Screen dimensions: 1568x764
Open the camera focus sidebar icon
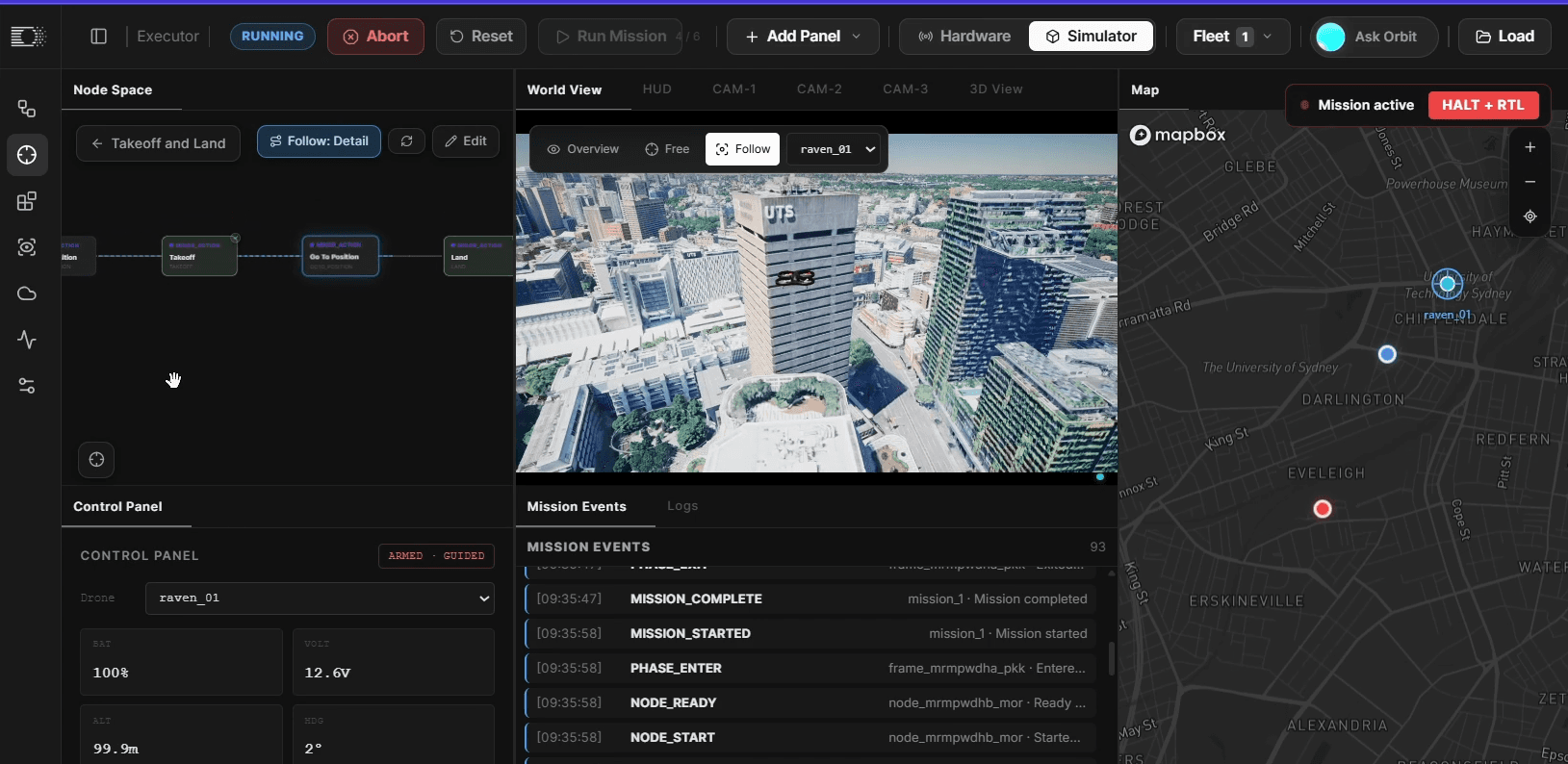pos(27,247)
